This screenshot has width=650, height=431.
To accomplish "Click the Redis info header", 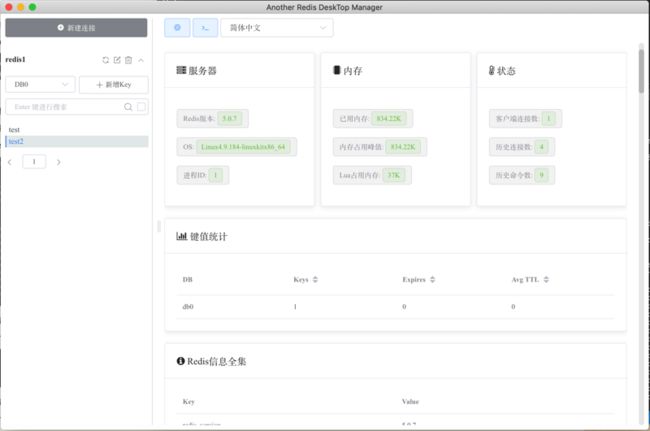I will (395, 361).
